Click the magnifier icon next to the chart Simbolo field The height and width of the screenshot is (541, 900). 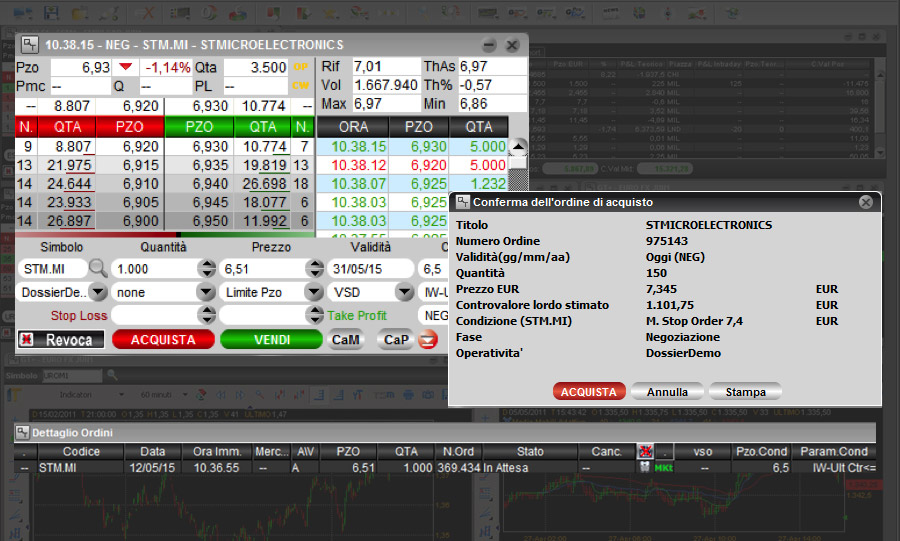pyautogui.click(x=112, y=375)
